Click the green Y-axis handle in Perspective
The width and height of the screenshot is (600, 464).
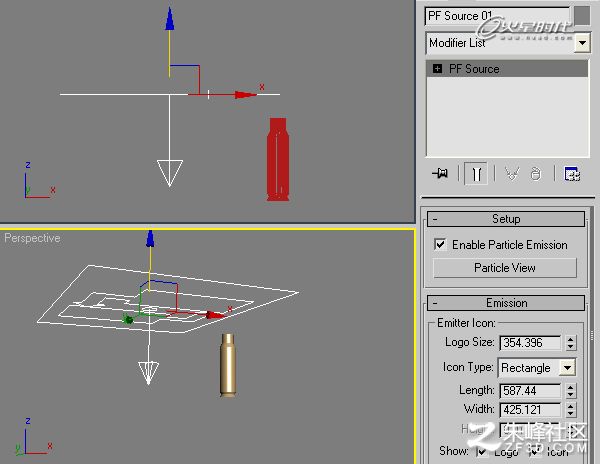pos(128,319)
